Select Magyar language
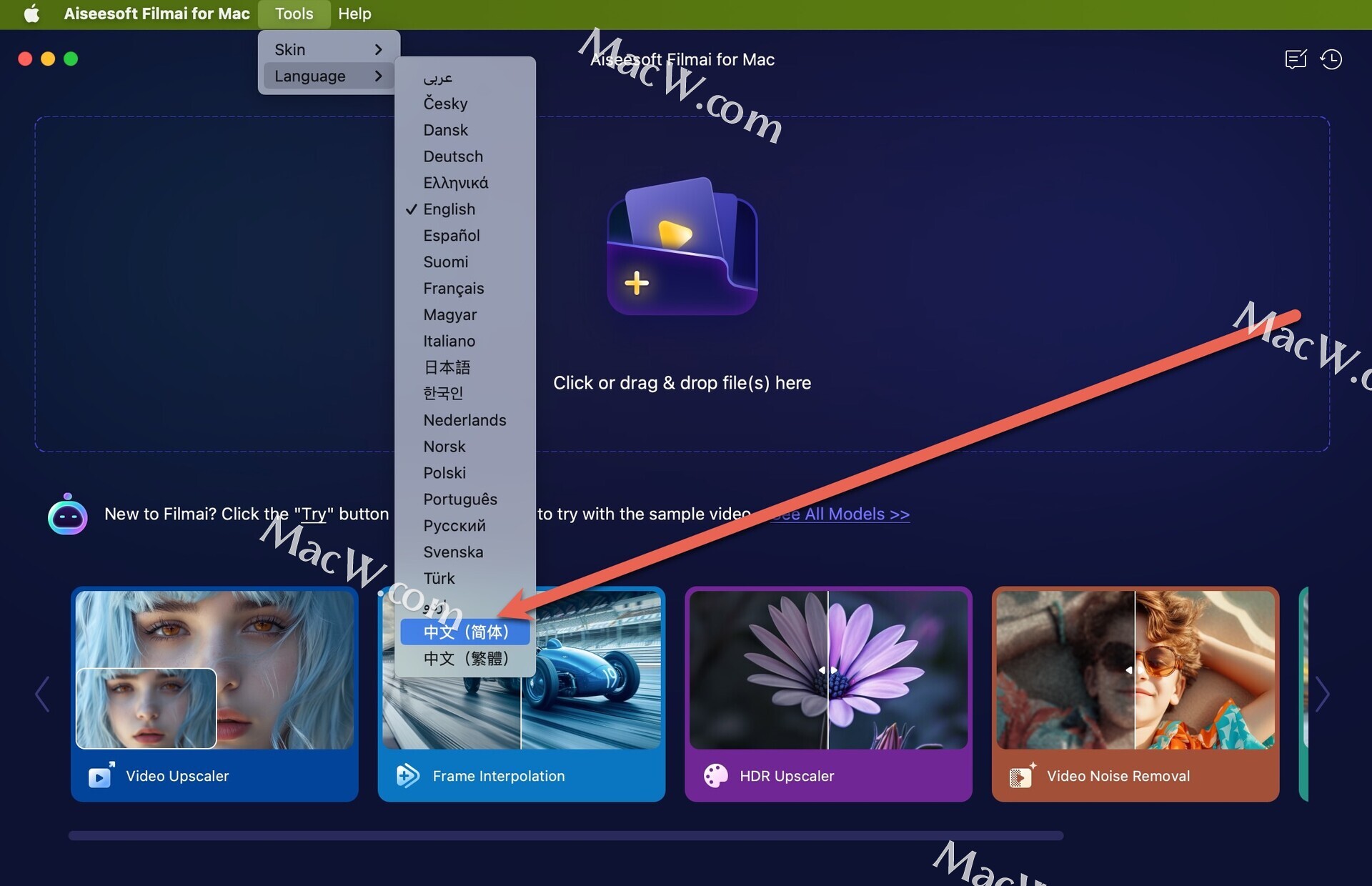The width and height of the screenshot is (1372, 886). point(465,315)
